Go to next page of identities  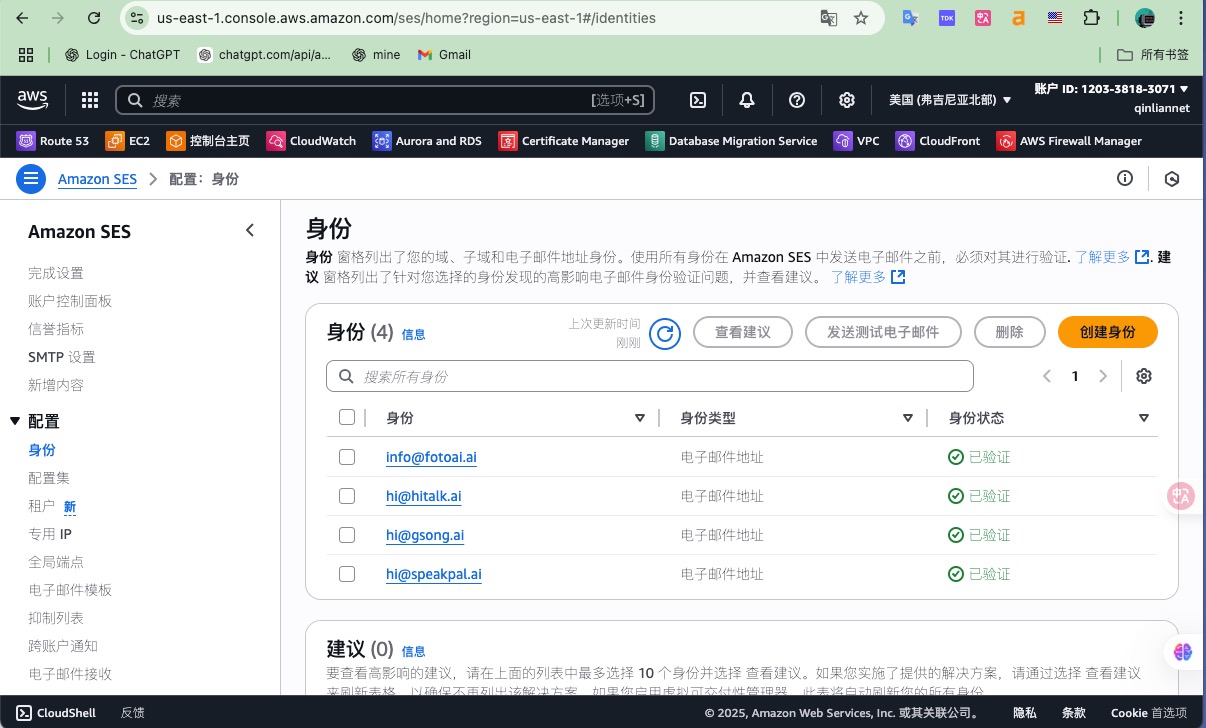point(1103,376)
